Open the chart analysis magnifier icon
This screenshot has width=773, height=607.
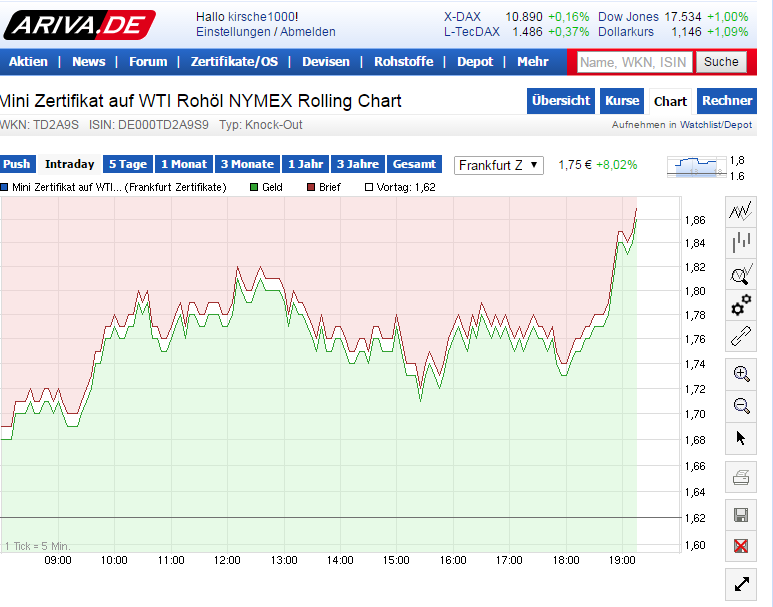(x=740, y=274)
